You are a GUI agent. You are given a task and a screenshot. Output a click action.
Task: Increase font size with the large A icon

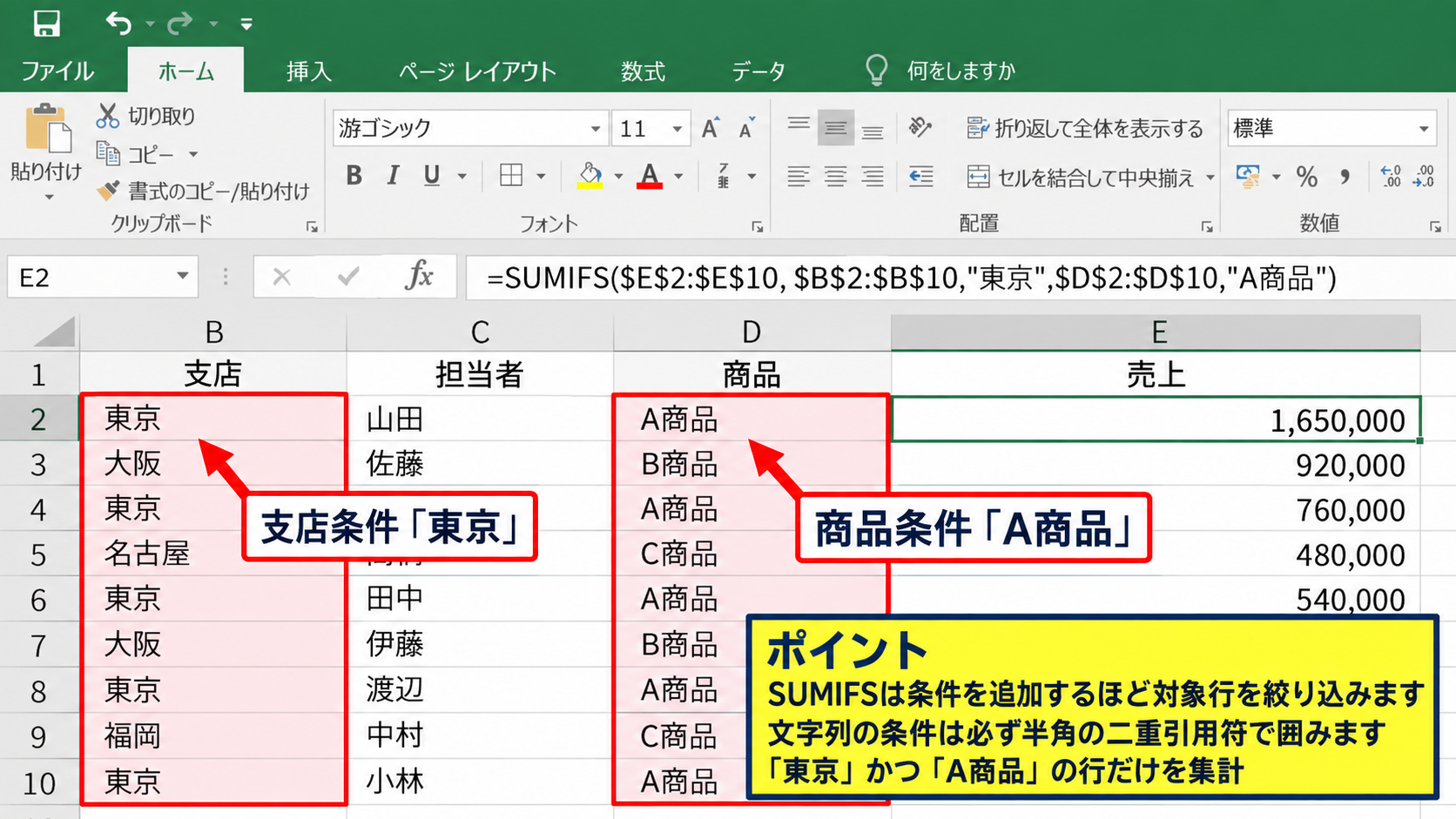pyautogui.click(x=711, y=129)
